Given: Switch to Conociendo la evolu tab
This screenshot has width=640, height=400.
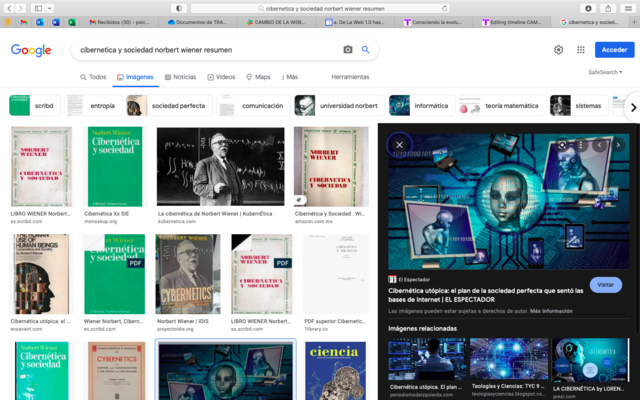Looking at the screenshot, I should [x=433, y=22].
